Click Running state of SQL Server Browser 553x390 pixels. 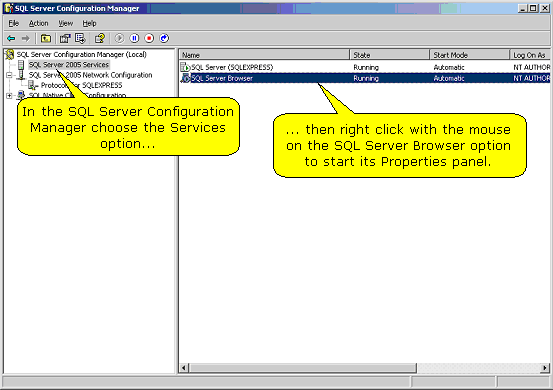(x=366, y=78)
